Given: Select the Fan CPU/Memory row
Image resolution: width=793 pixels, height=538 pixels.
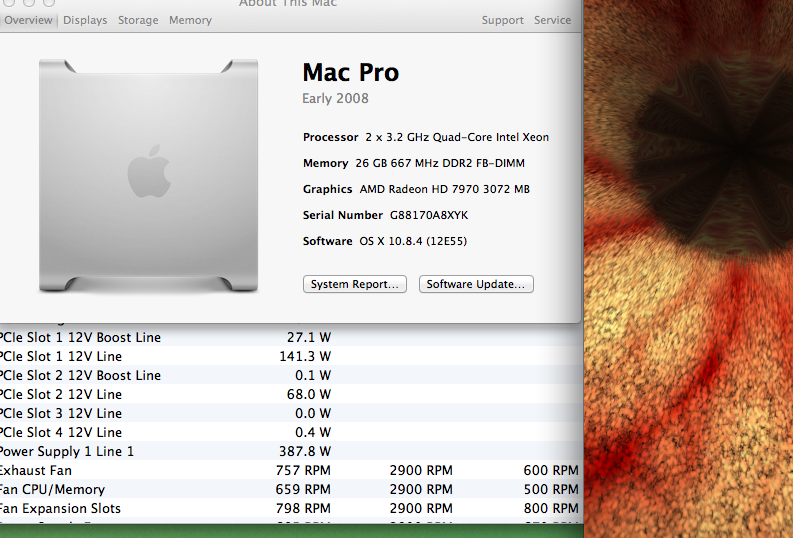Looking at the screenshot, I should pyautogui.click(x=291, y=489).
